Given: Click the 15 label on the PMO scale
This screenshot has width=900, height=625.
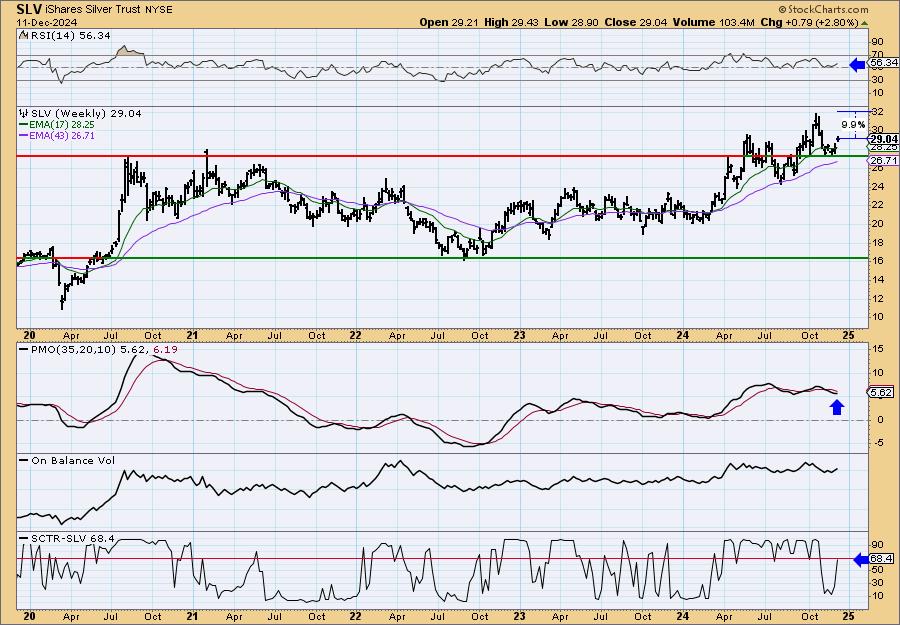Looking at the screenshot, I should point(877,348).
